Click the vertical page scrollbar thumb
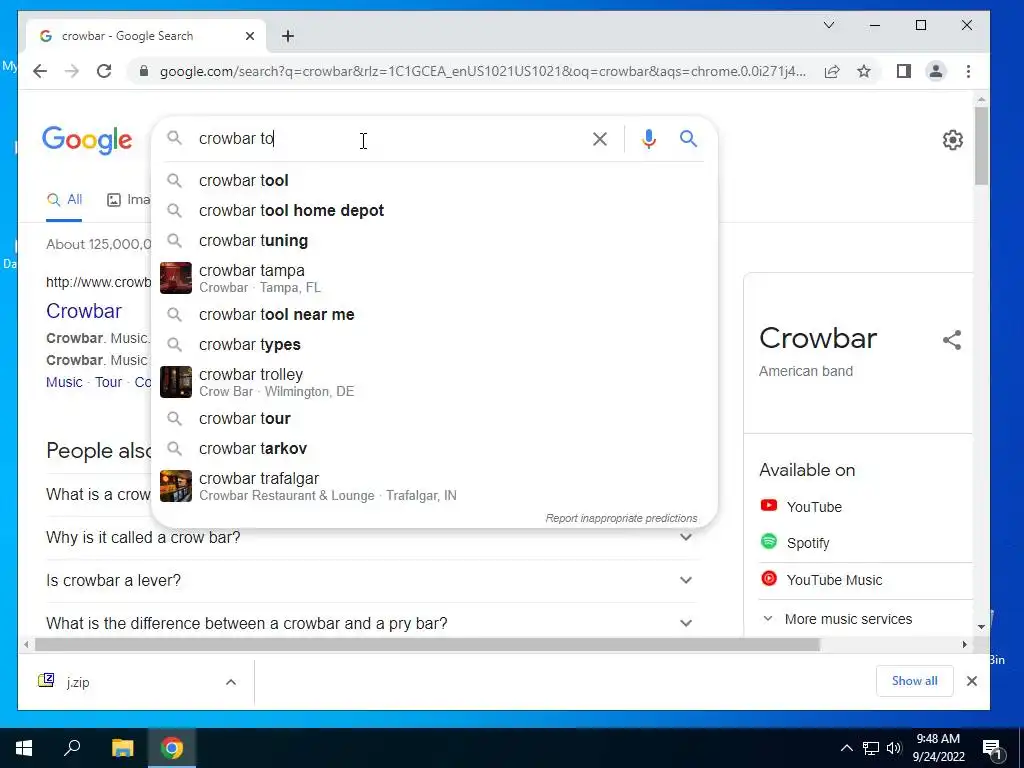Screen dimensions: 1024x768 981,146
